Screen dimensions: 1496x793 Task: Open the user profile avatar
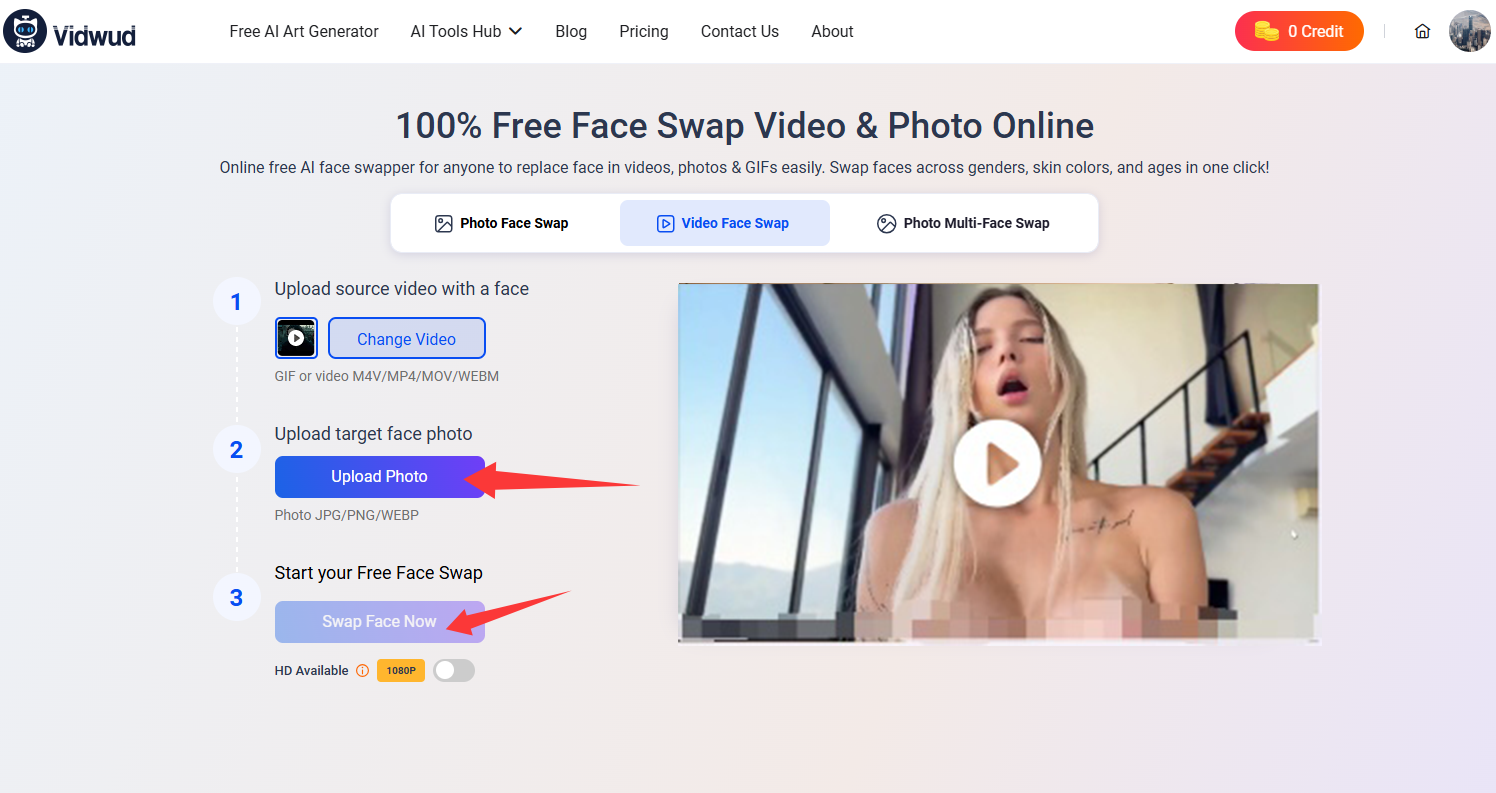(1469, 32)
